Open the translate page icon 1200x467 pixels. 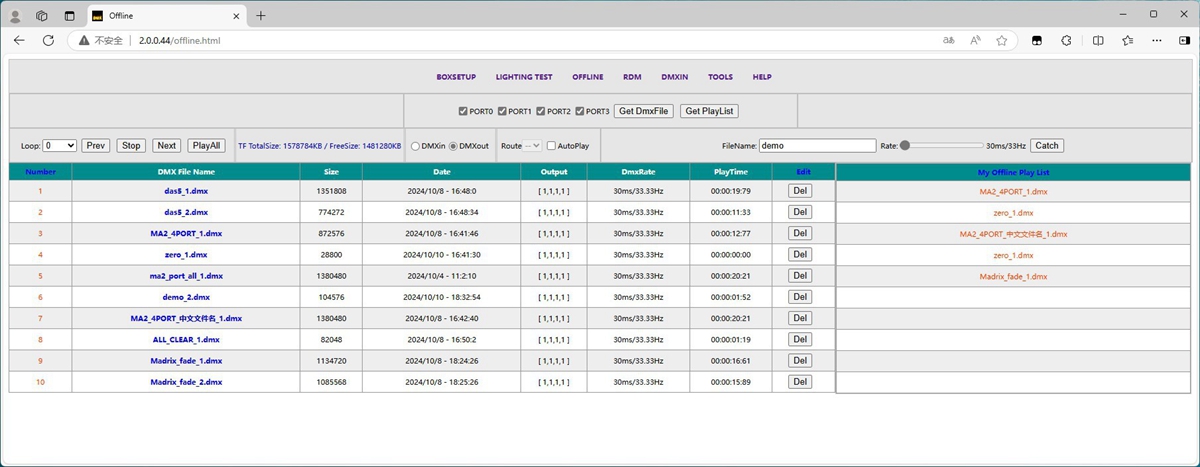point(949,40)
